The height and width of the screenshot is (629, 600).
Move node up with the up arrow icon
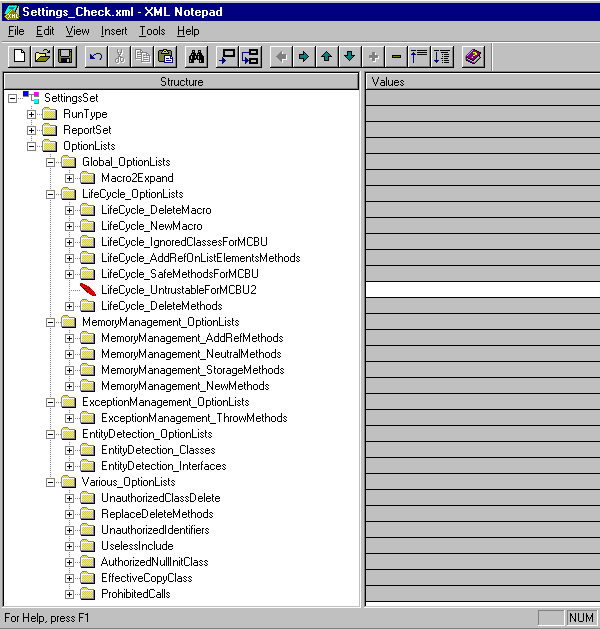coord(327,57)
